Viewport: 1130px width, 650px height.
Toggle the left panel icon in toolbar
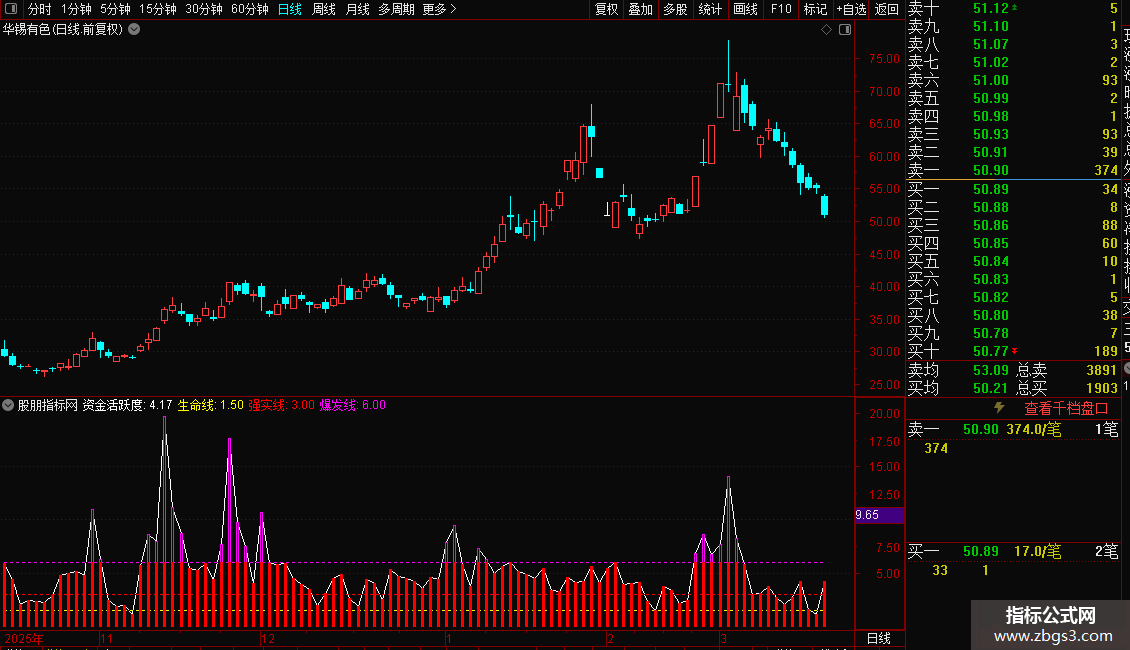point(11,9)
